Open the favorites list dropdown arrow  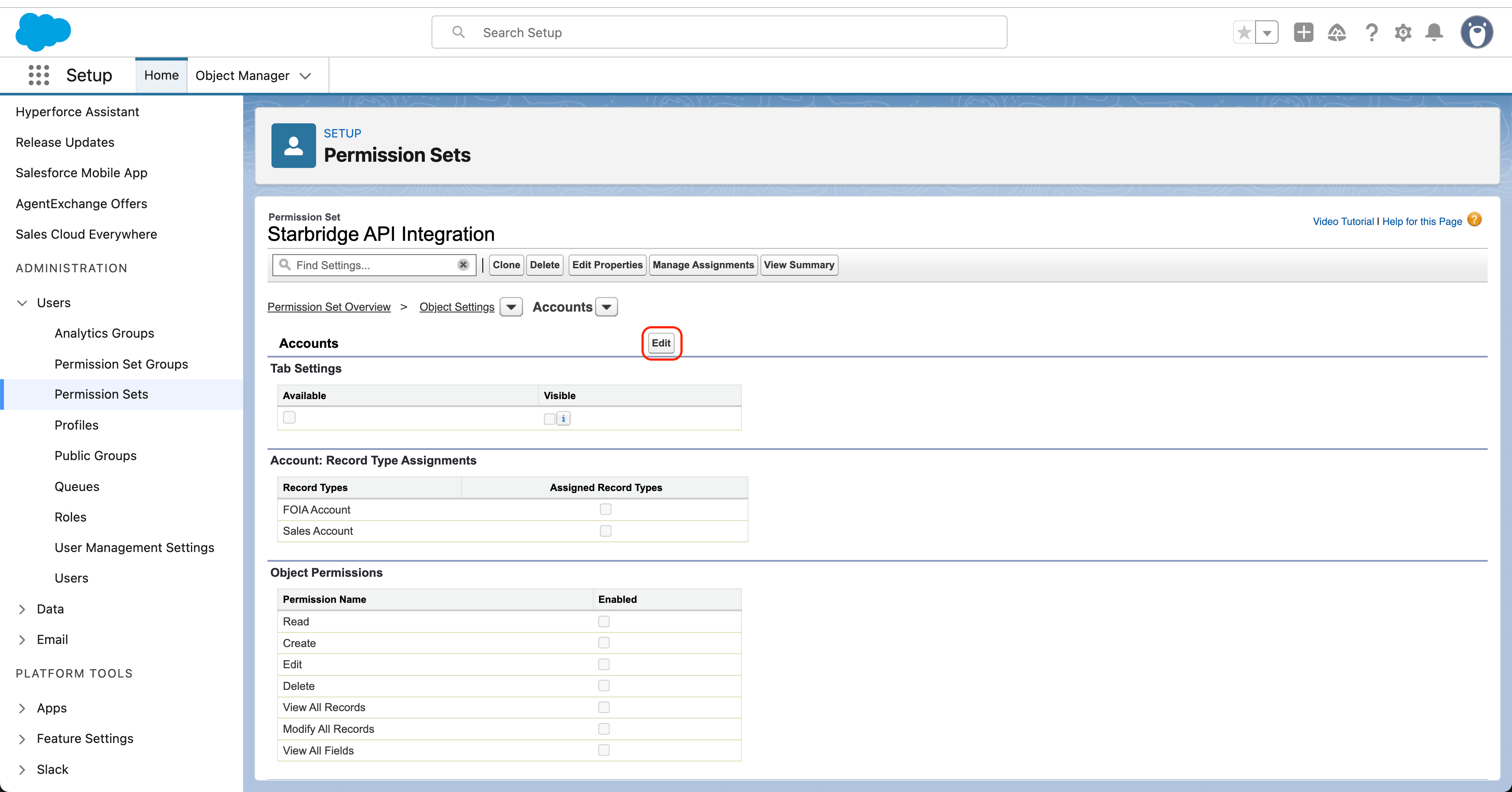point(1267,32)
